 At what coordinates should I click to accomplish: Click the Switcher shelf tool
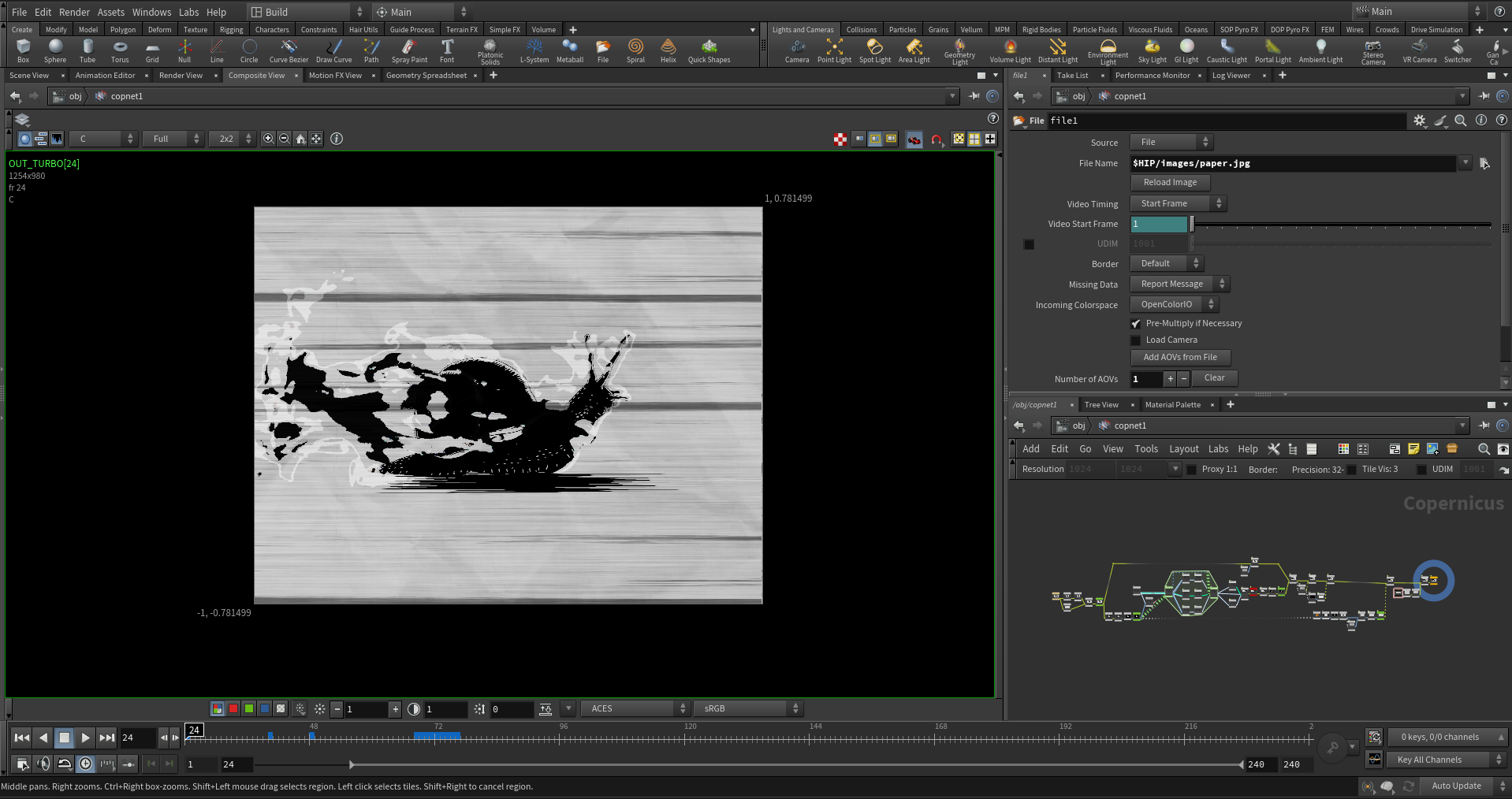(x=1458, y=51)
